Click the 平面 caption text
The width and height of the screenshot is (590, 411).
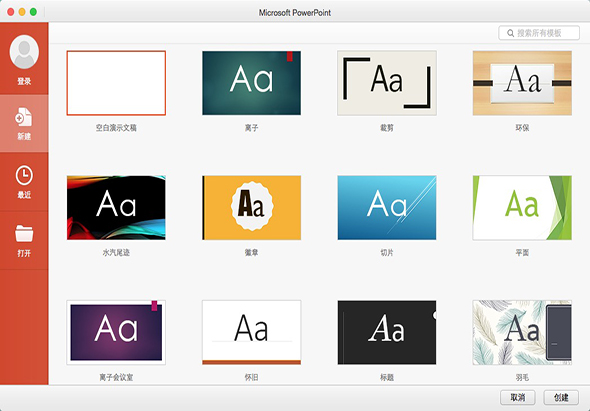point(522,253)
